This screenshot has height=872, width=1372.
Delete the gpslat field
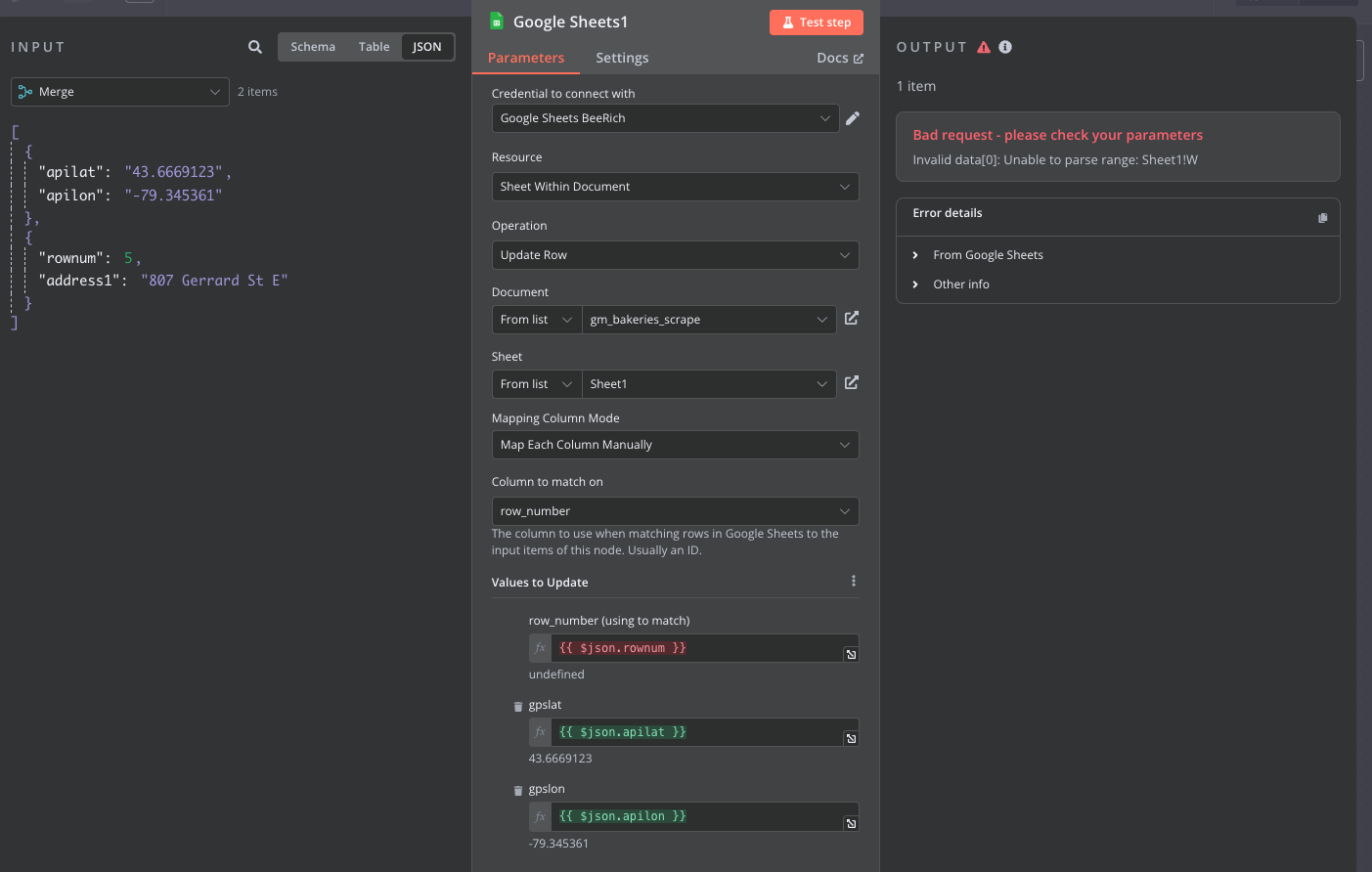click(x=518, y=706)
